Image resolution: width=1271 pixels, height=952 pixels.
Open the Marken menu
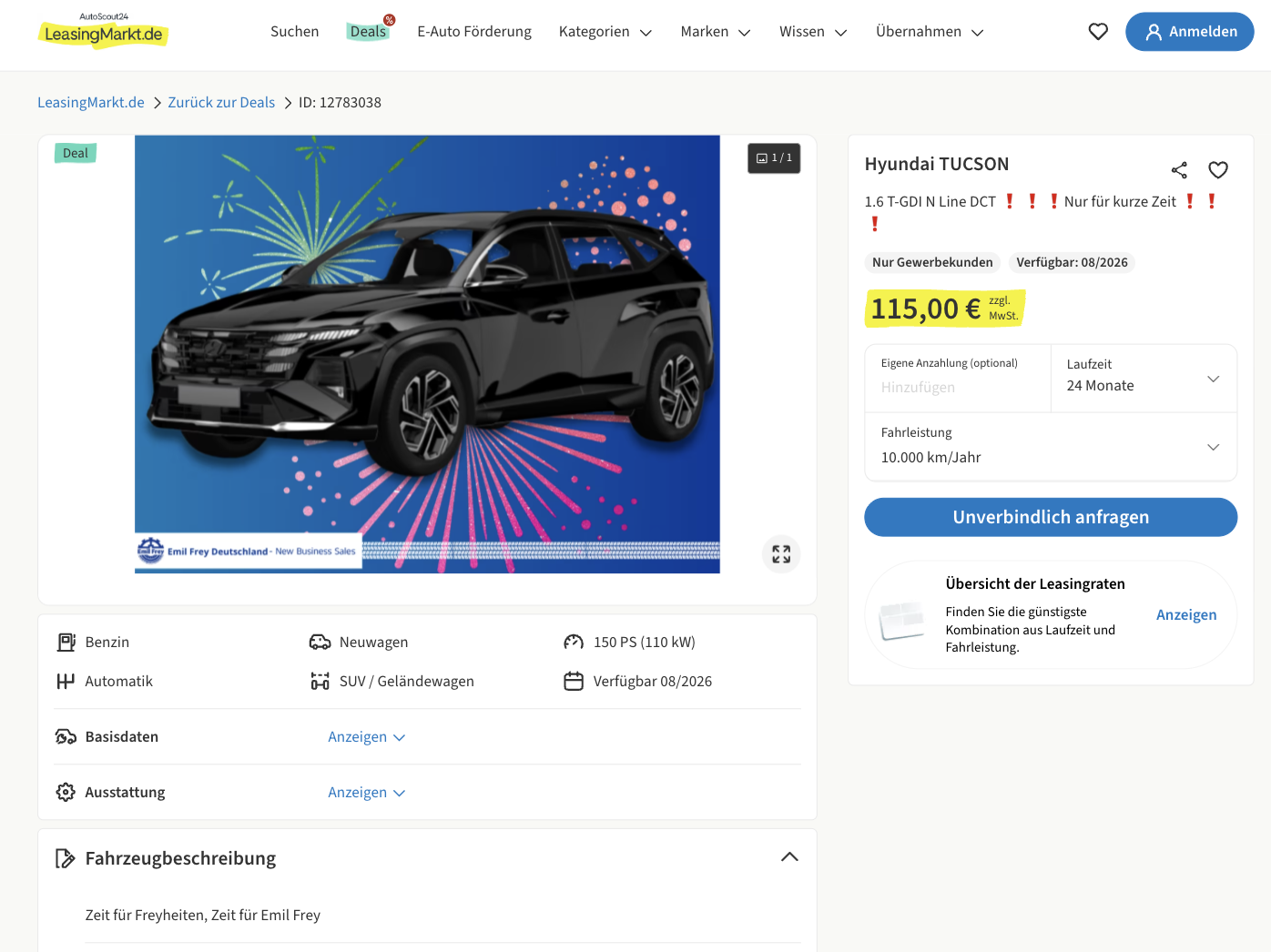coord(715,32)
